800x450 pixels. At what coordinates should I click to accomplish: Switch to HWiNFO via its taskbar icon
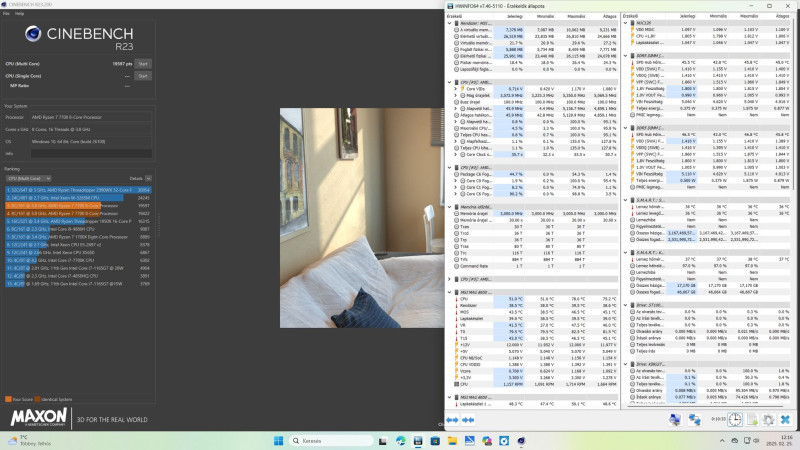pos(418,441)
